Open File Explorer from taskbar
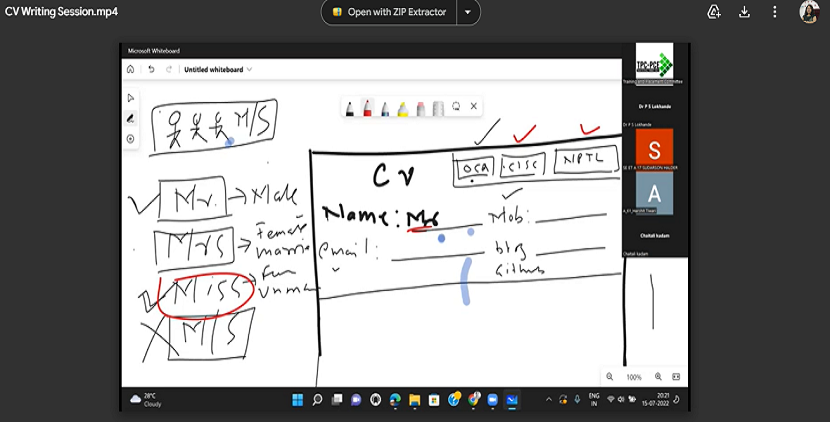 click(x=414, y=400)
